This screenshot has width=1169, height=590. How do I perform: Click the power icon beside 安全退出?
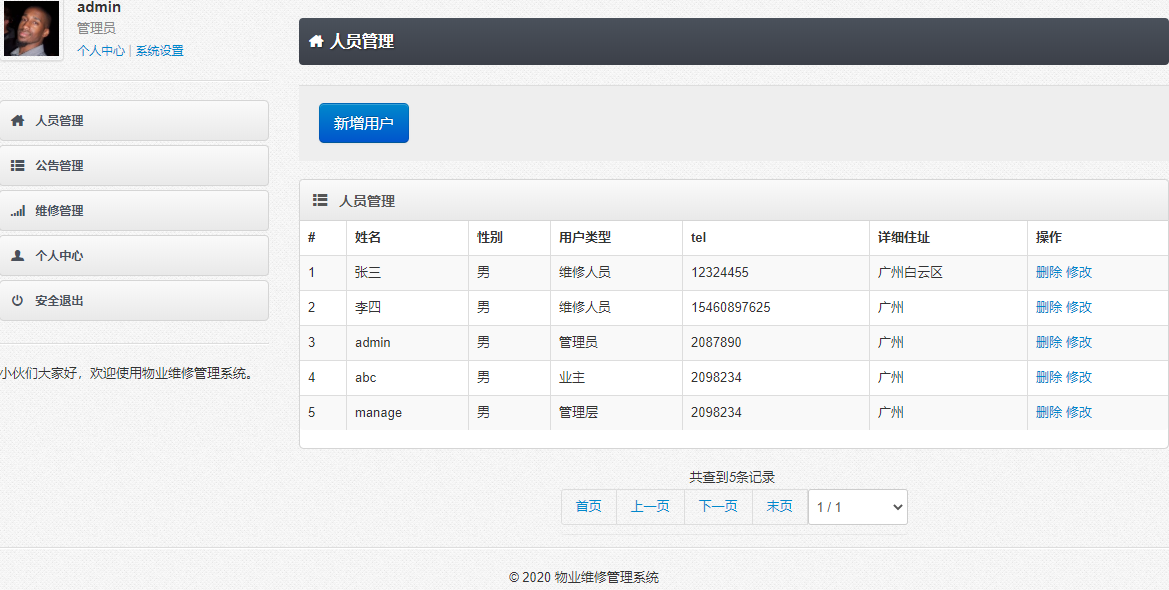click(18, 301)
